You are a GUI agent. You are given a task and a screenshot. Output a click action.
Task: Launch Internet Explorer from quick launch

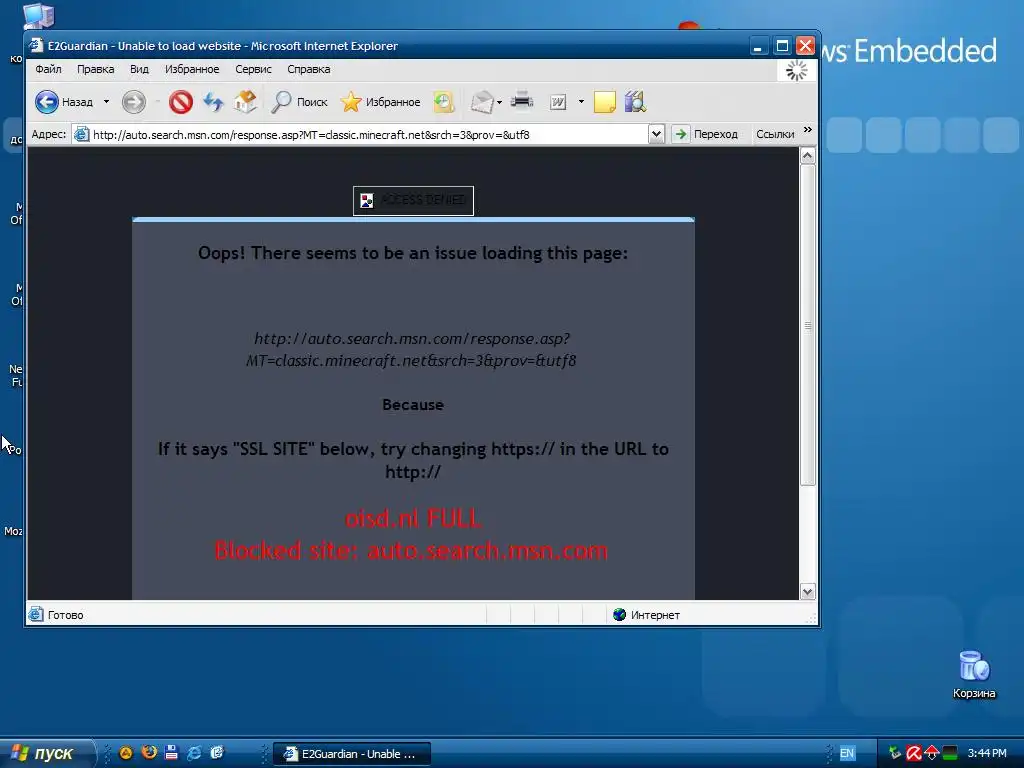click(194, 753)
